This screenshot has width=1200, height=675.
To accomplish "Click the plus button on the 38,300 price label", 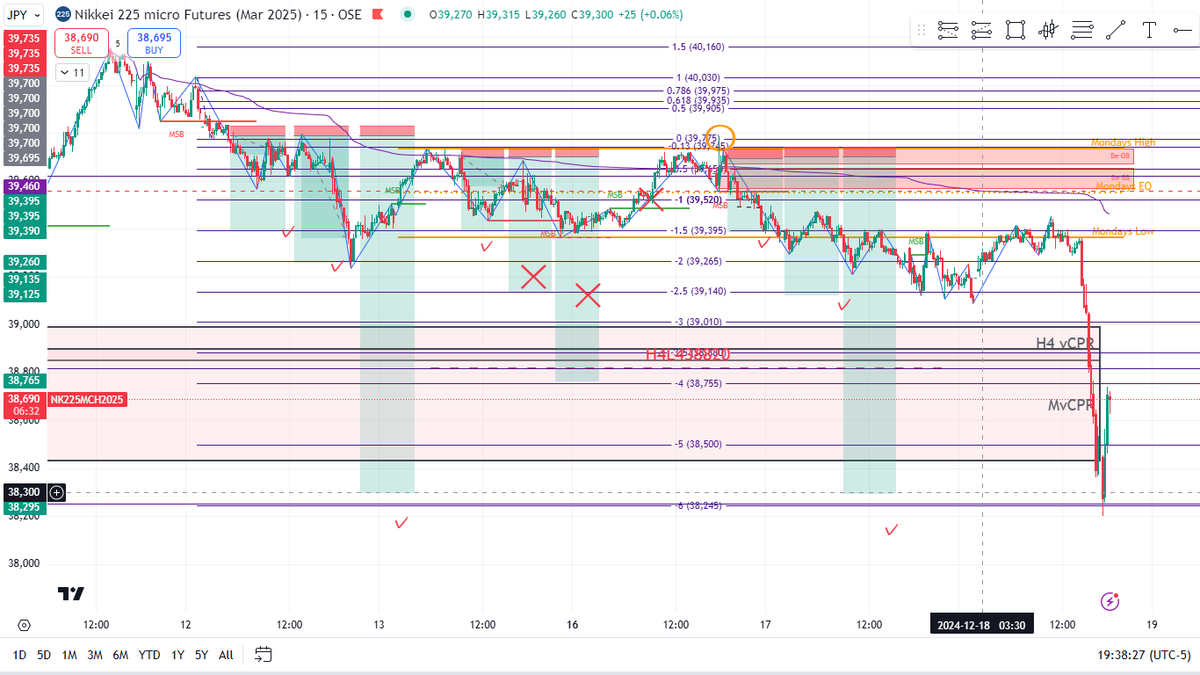I will click(56, 492).
